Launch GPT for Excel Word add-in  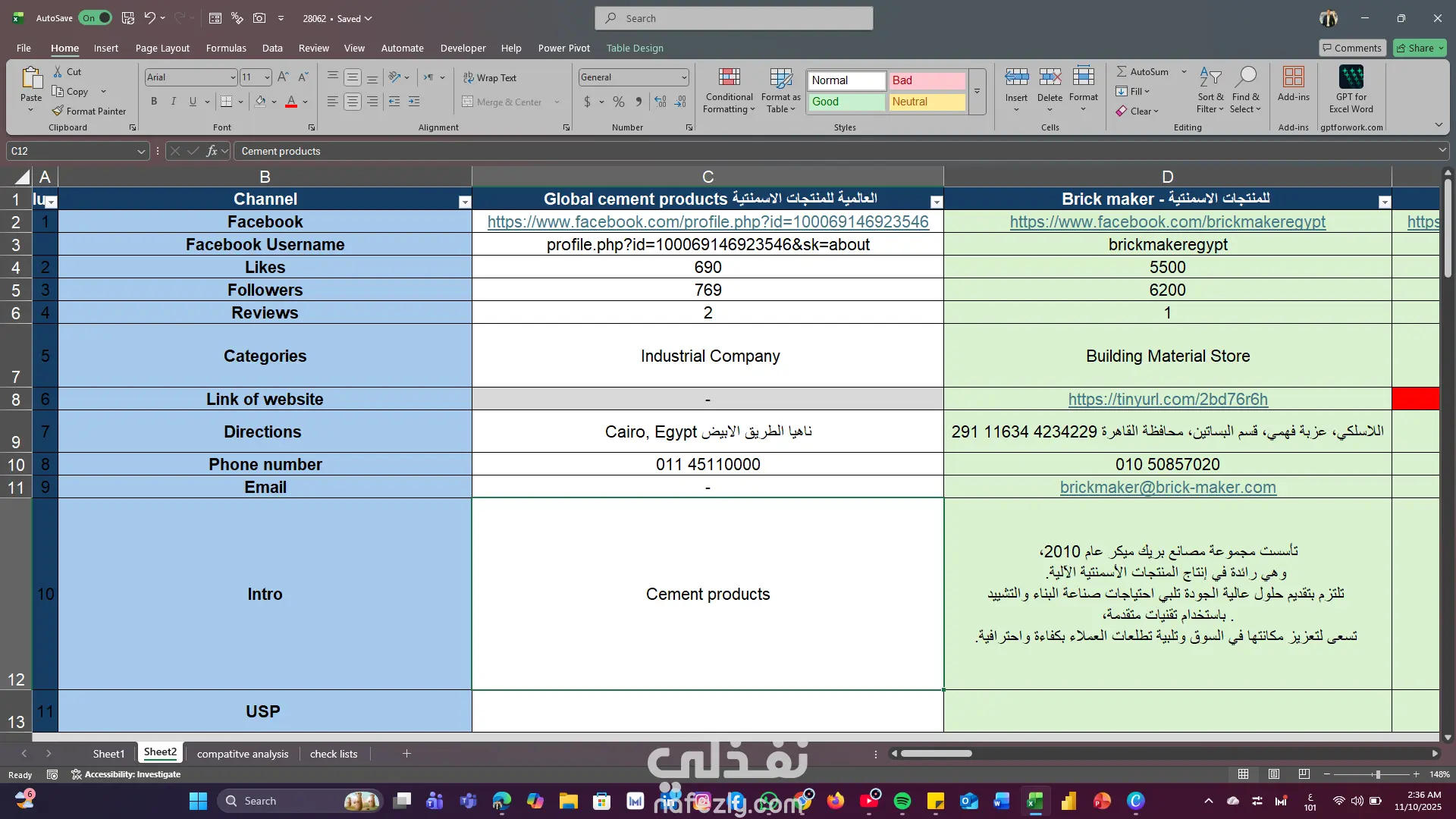[1351, 78]
